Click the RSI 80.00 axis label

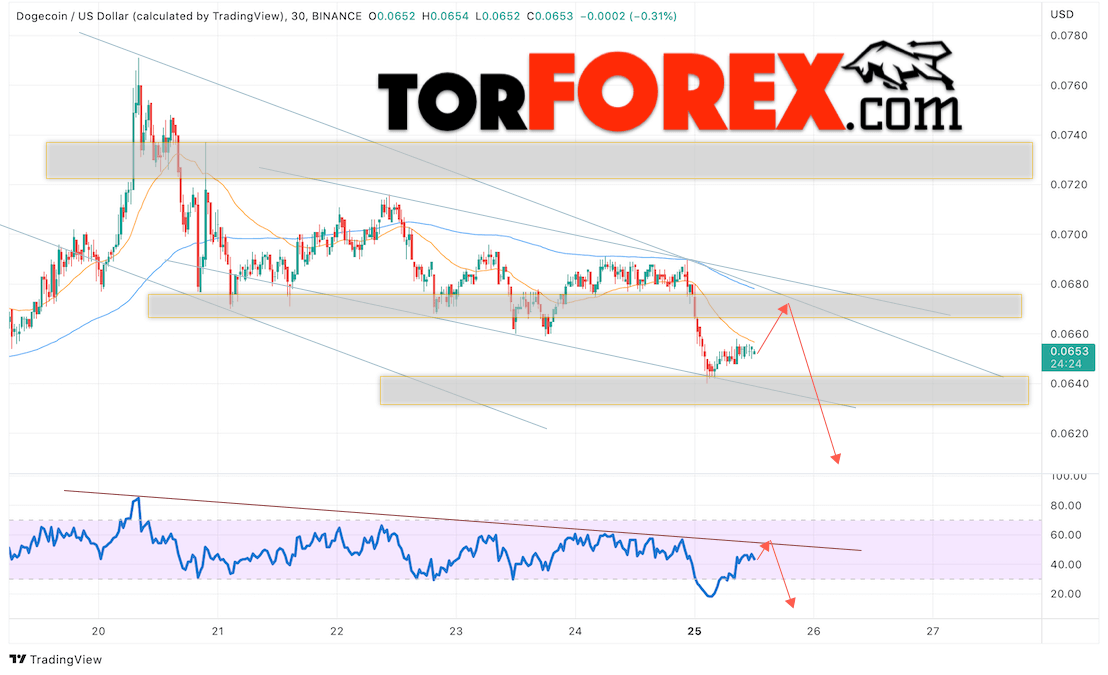1066,505
